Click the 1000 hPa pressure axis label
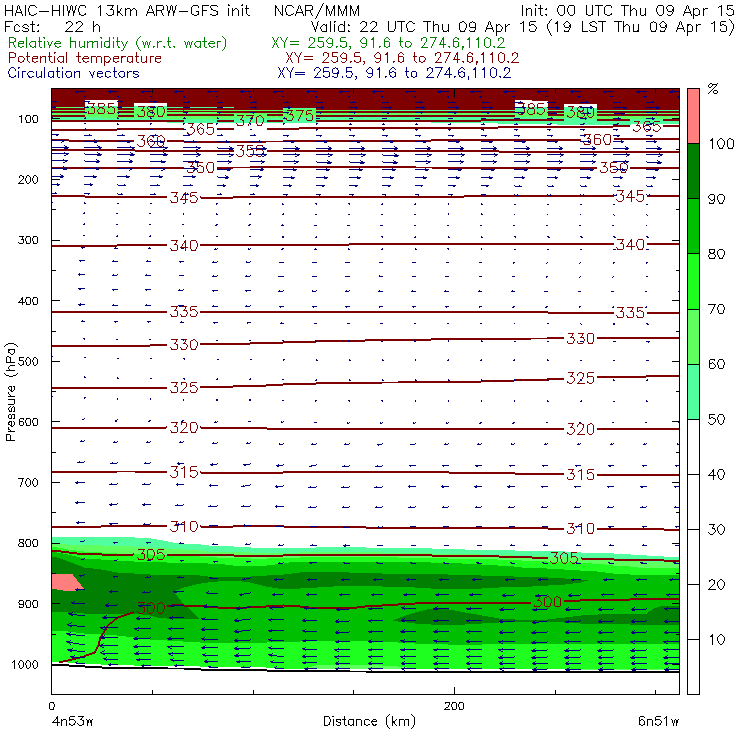The image size is (740, 740). [25, 664]
